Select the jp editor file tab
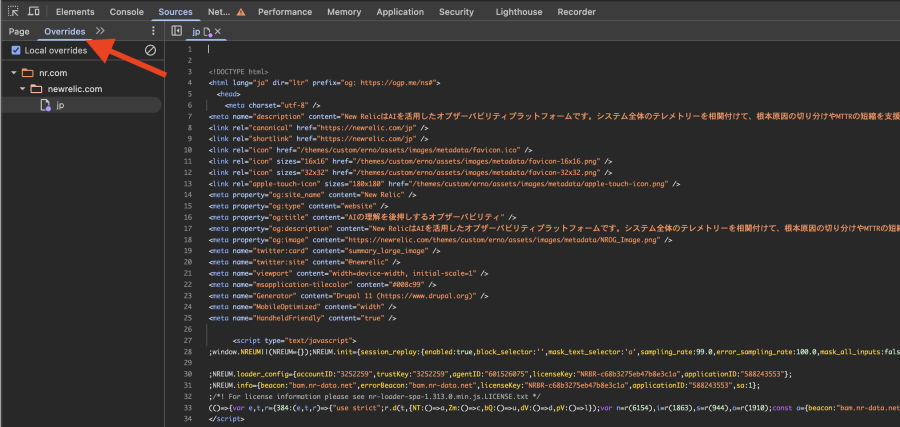Viewport: 900px width, 427px height. pos(196,32)
